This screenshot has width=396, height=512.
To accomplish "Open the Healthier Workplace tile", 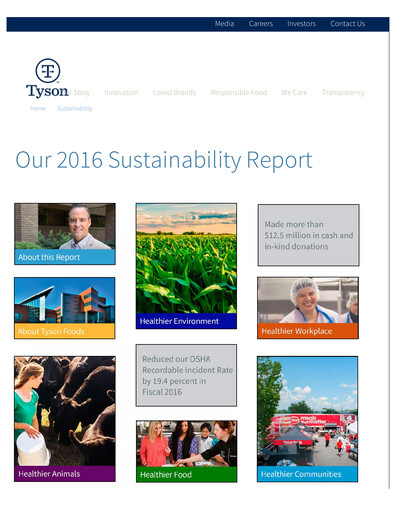I will point(308,308).
